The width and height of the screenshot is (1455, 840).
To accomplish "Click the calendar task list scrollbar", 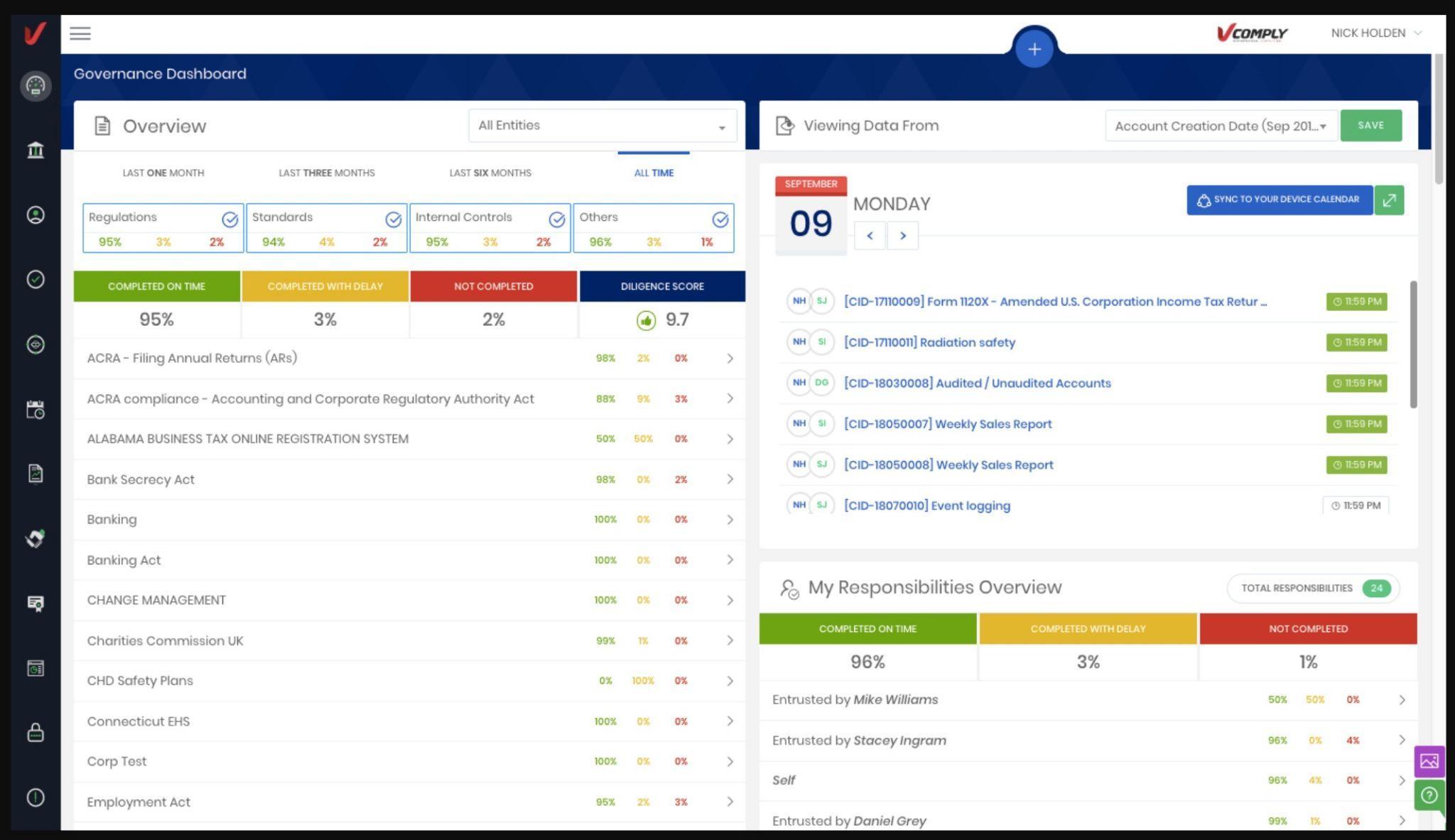I will coord(1413,344).
